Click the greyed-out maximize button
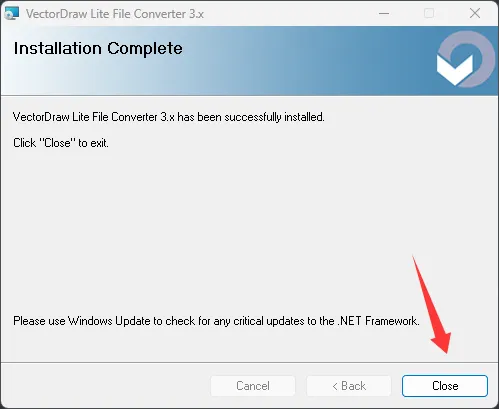Image resolution: width=499 pixels, height=409 pixels. 429,14
